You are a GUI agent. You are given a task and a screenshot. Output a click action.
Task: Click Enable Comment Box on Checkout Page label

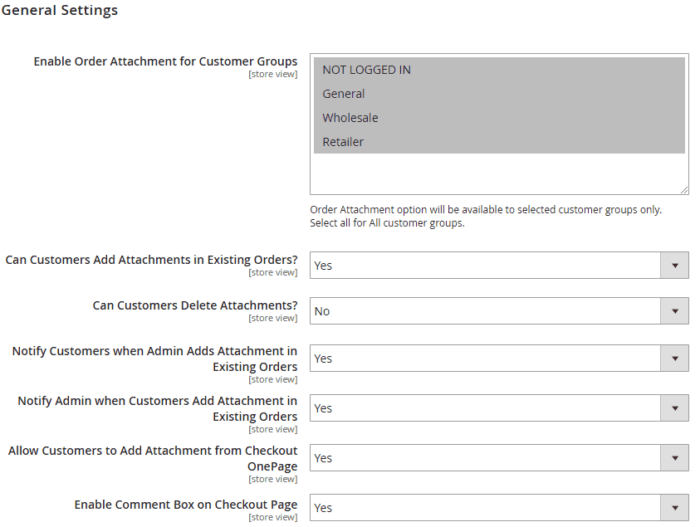coord(186,505)
